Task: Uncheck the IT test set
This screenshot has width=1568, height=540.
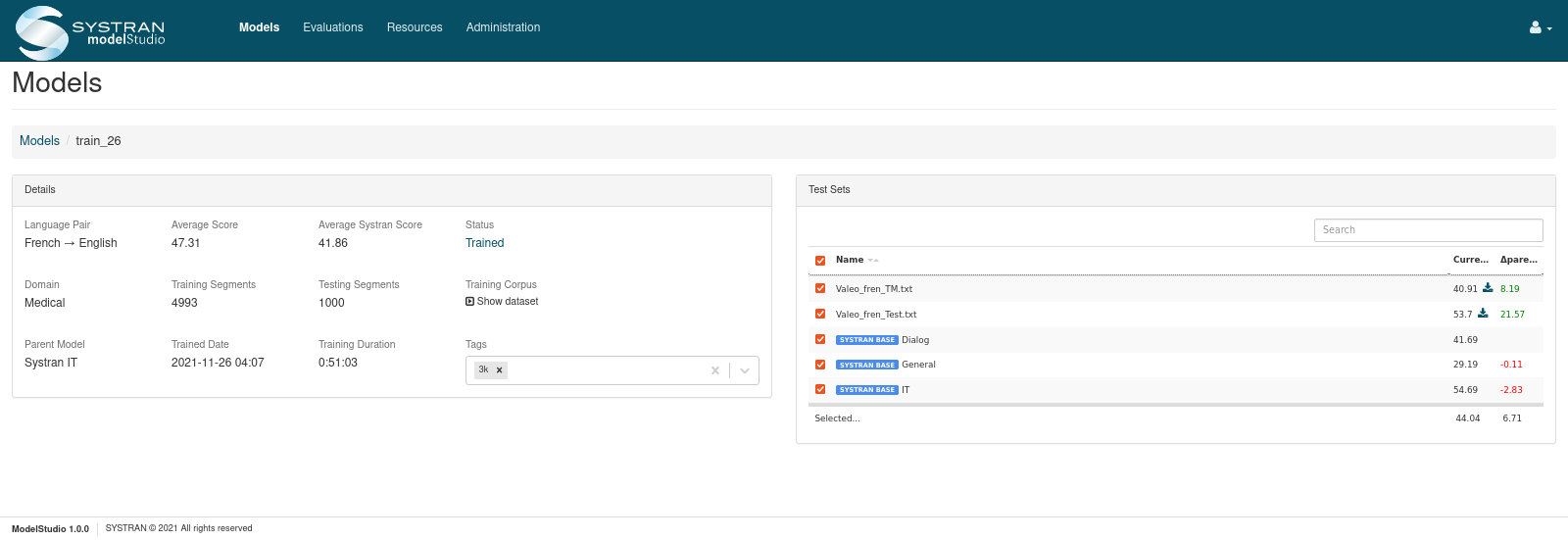Action: (x=820, y=389)
